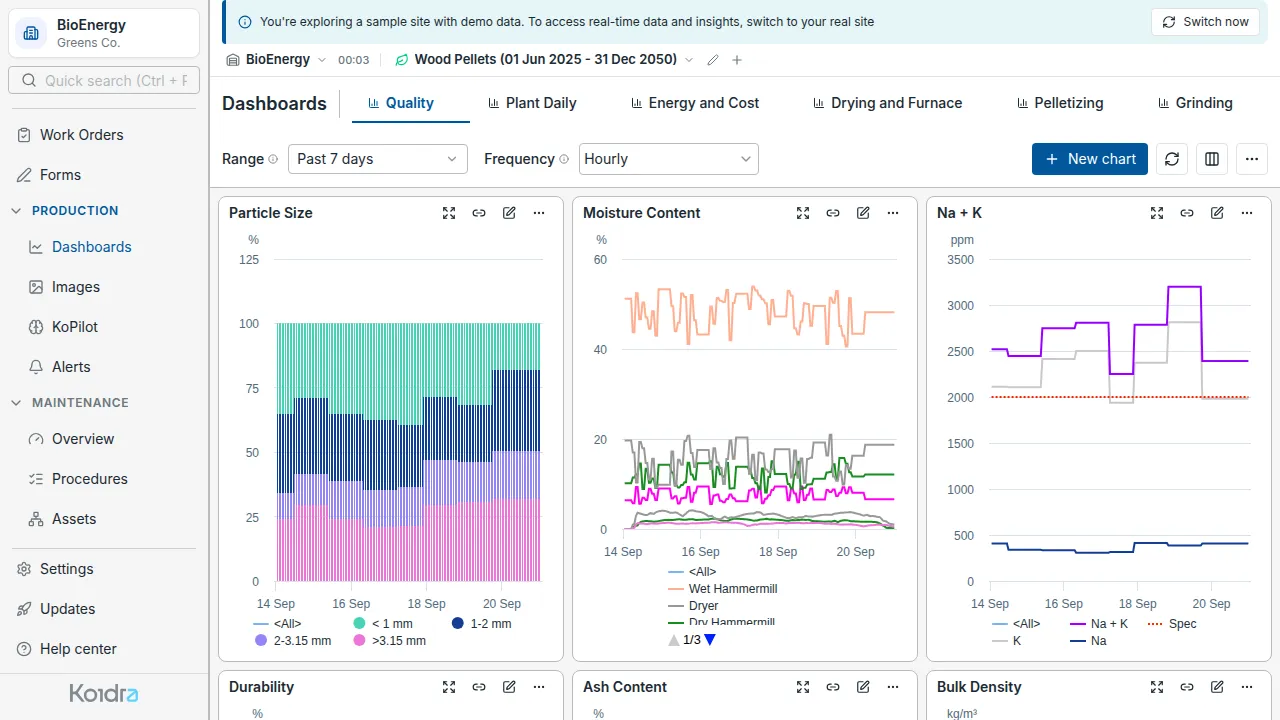The image size is (1280, 720).
Task: Open the Wood Pellets product dropdown
Action: (x=544, y=60)
